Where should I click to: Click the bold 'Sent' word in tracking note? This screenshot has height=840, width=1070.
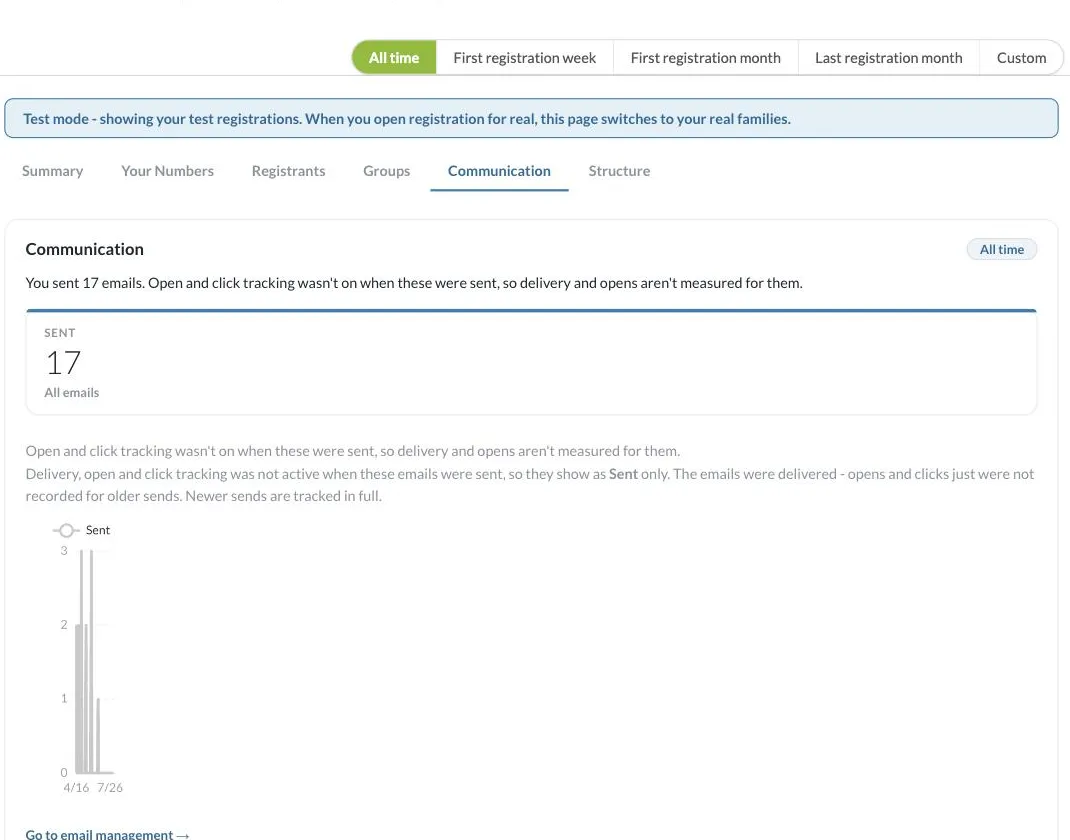pos(623,474)
